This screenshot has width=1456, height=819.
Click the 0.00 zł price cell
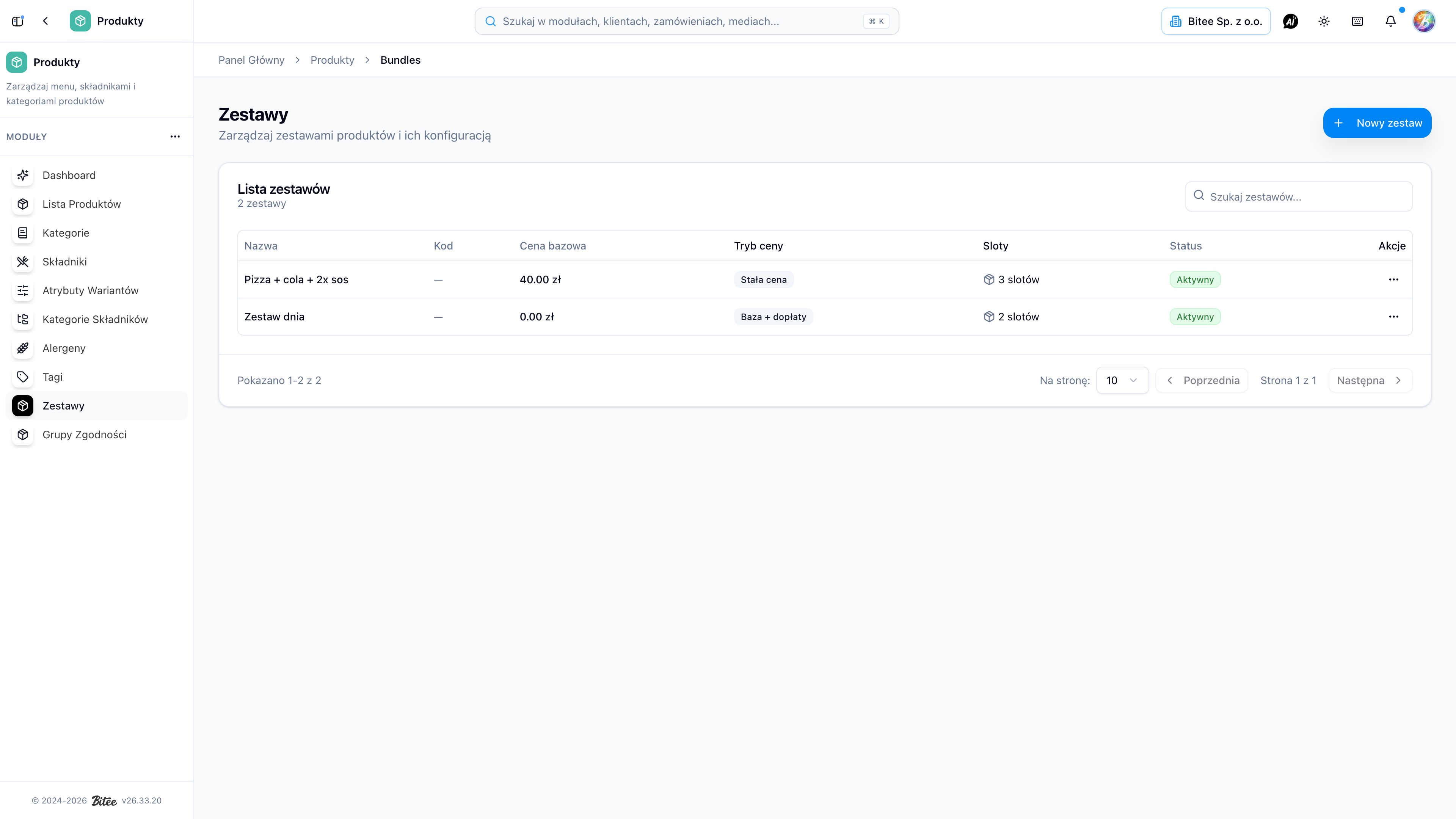click(x=537, y=317)
